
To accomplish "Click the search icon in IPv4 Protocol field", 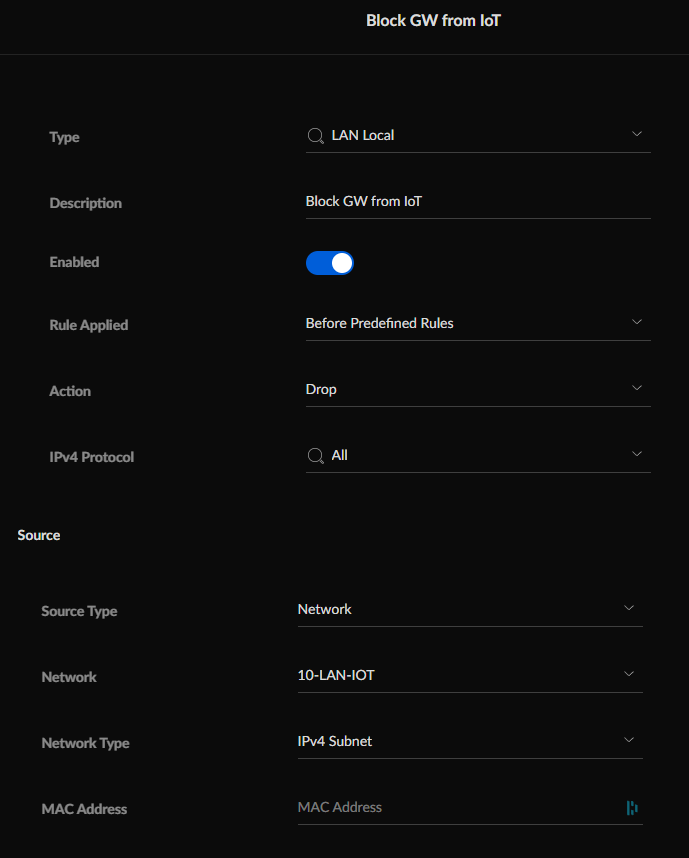I will tap(316, 456).
